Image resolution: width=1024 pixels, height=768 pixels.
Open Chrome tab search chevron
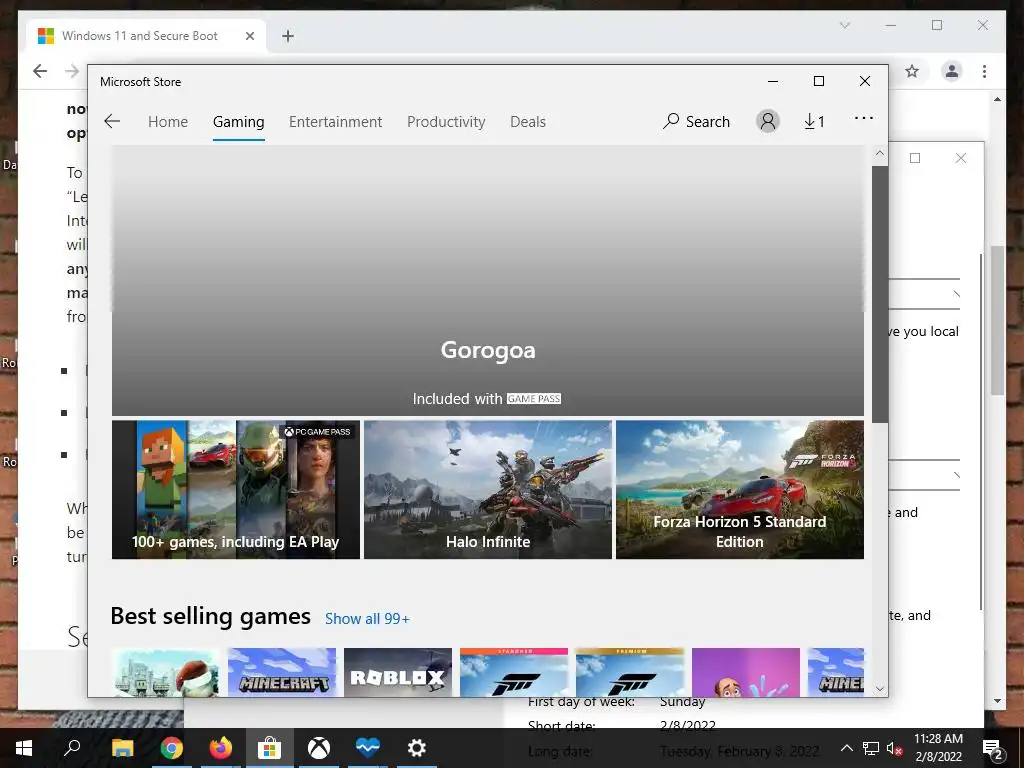pos(844,25)
